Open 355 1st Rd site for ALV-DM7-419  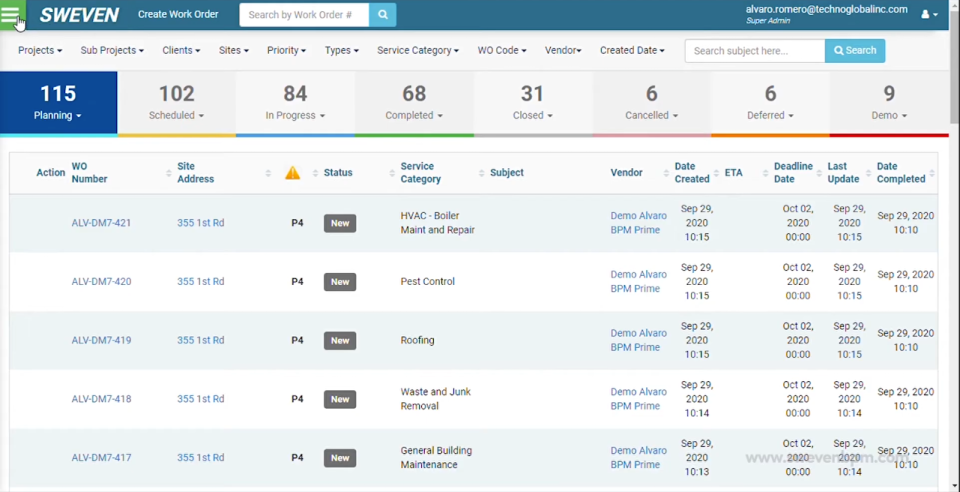201,340
